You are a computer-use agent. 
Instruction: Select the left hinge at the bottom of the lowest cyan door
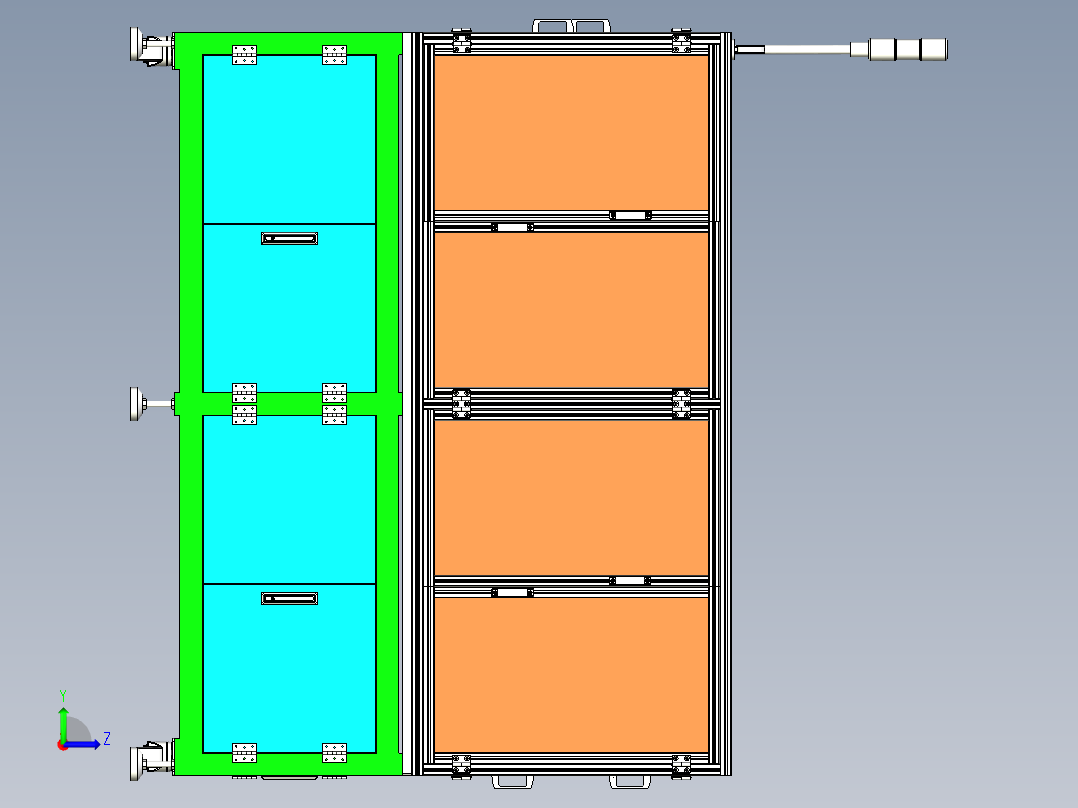click(x=244, y=753)
